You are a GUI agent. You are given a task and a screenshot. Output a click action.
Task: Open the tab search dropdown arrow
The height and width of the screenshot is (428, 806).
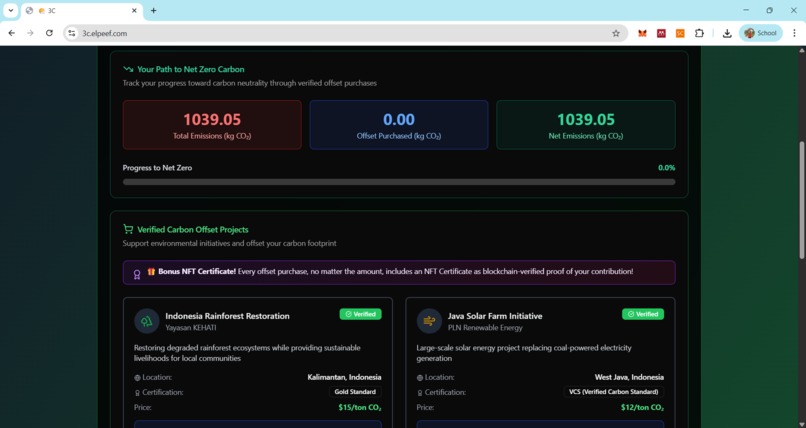pos(10,10)
